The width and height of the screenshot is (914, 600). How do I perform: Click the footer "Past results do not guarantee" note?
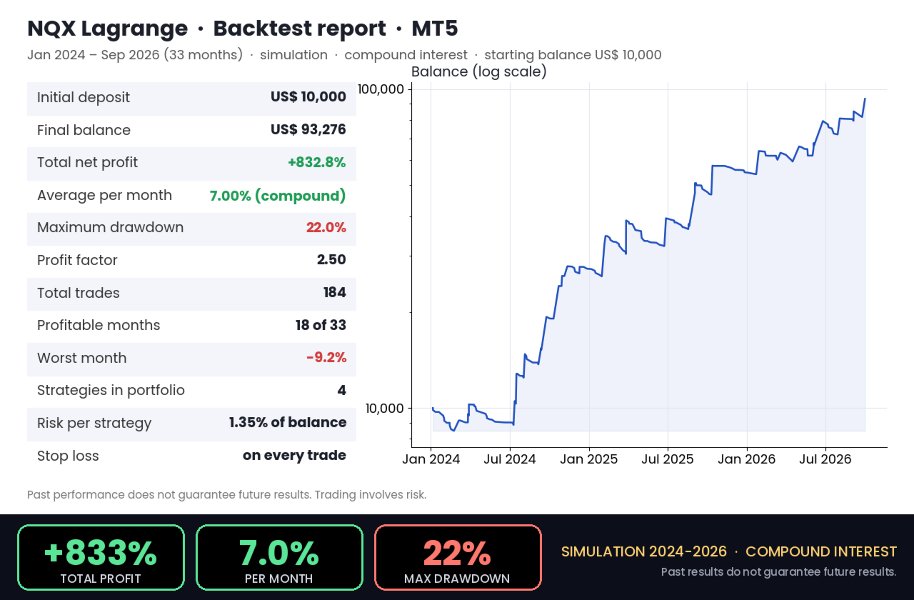[x=779, y=572]
